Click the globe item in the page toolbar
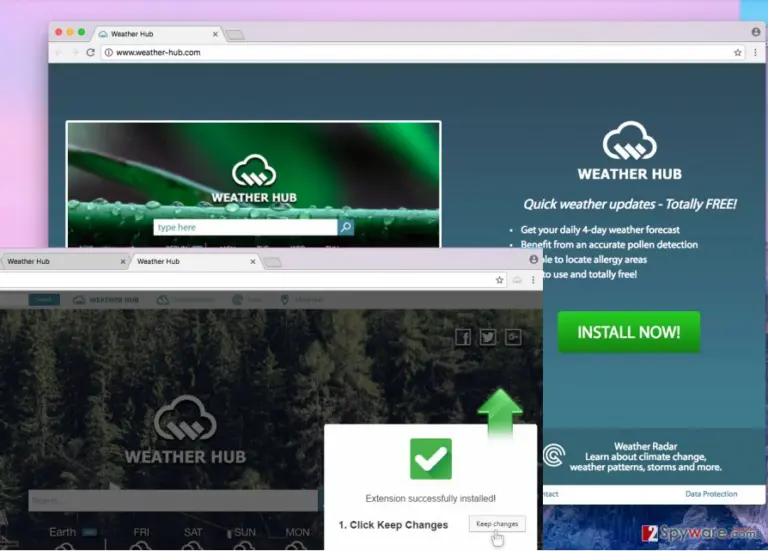Viewport: 768px width, 551px height. (x=247, y=300)
